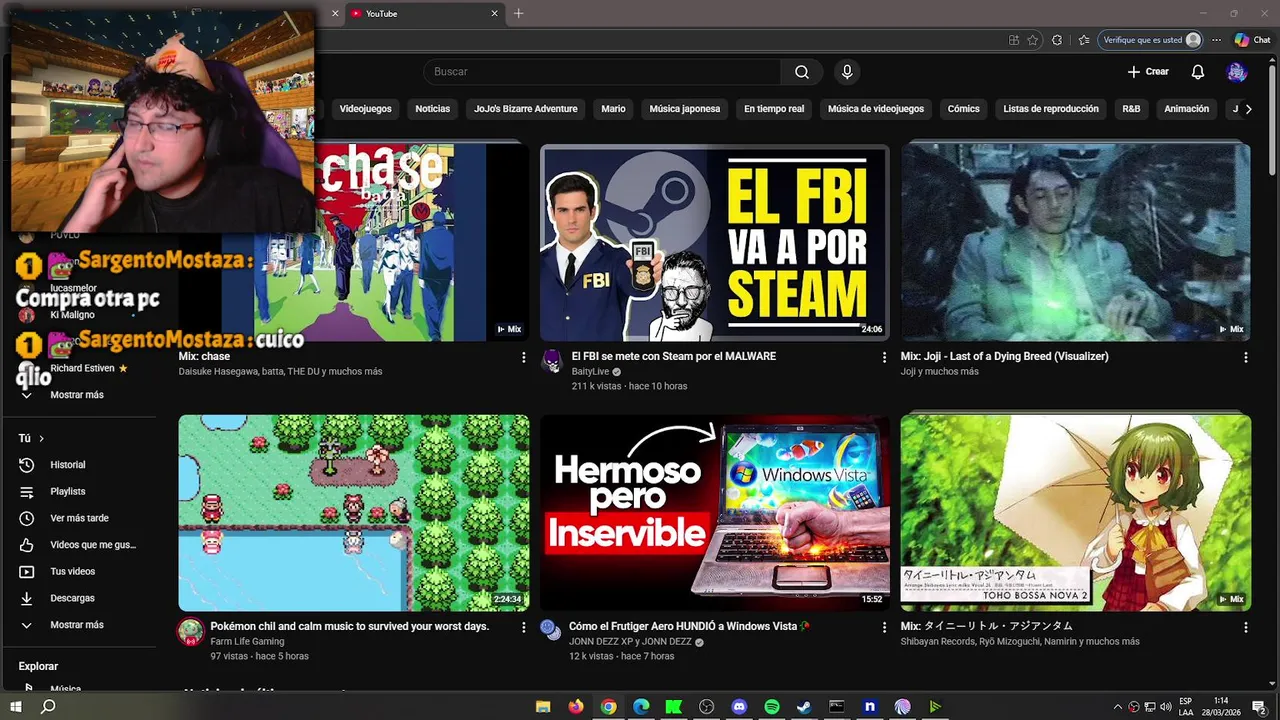Close the YouTube browser tab
Image resolution: width=1280 pixels, height=720 pixels.
[494, 13]
